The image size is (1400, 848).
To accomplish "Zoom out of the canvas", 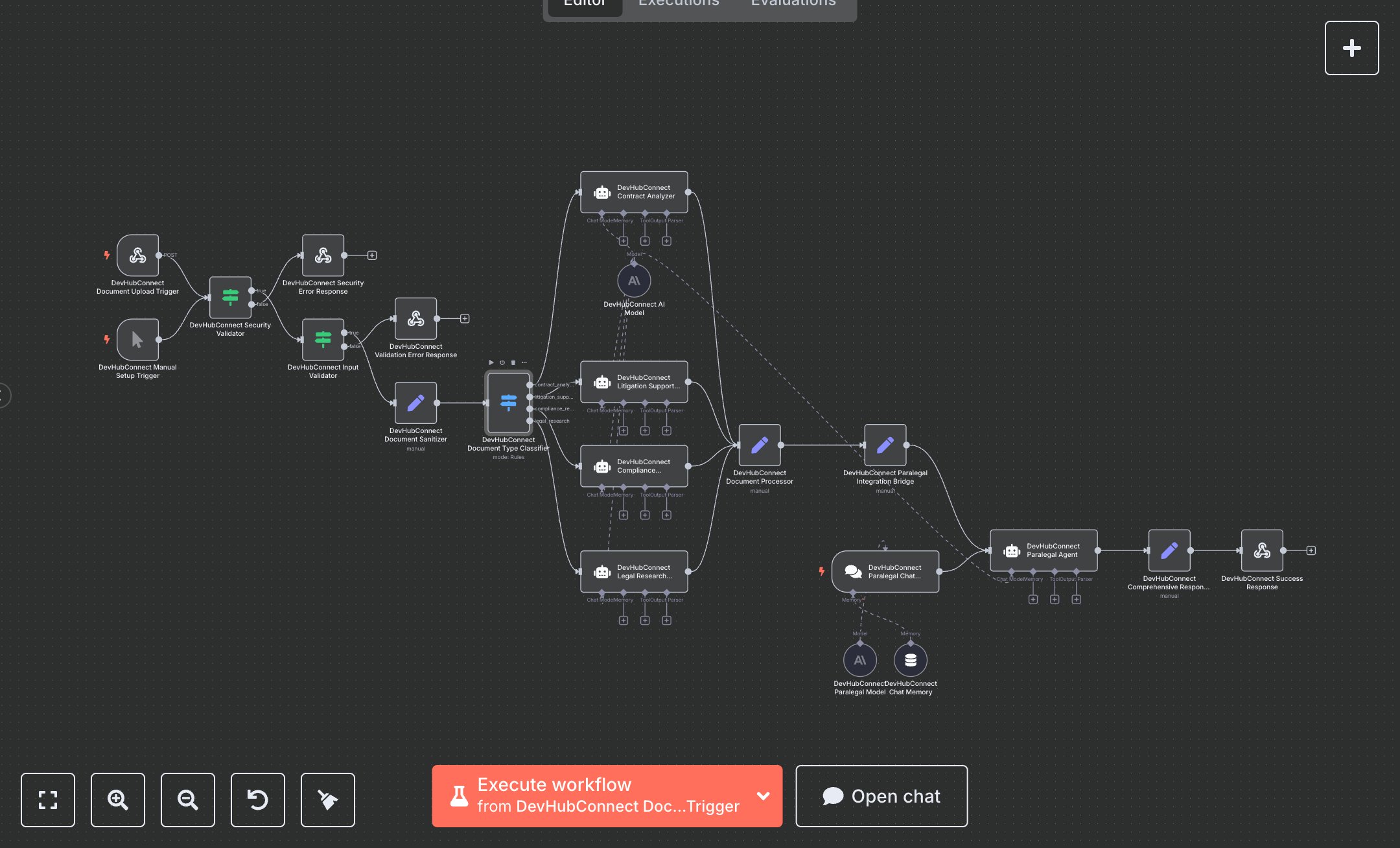I will (x=188, y=800).
